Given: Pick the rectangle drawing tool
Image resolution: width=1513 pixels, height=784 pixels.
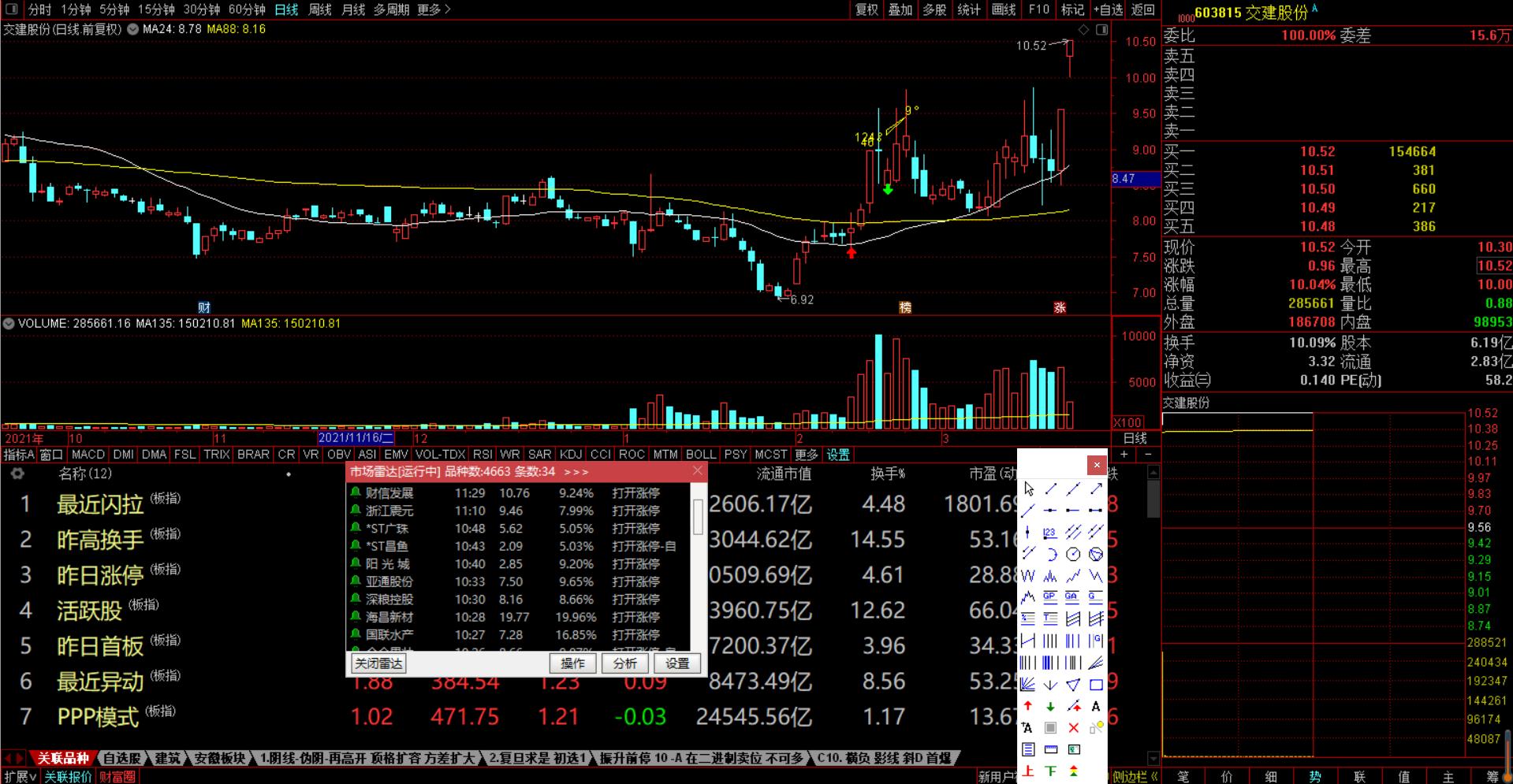Looking at the screenshot, I should click(x=1096, y=685).
